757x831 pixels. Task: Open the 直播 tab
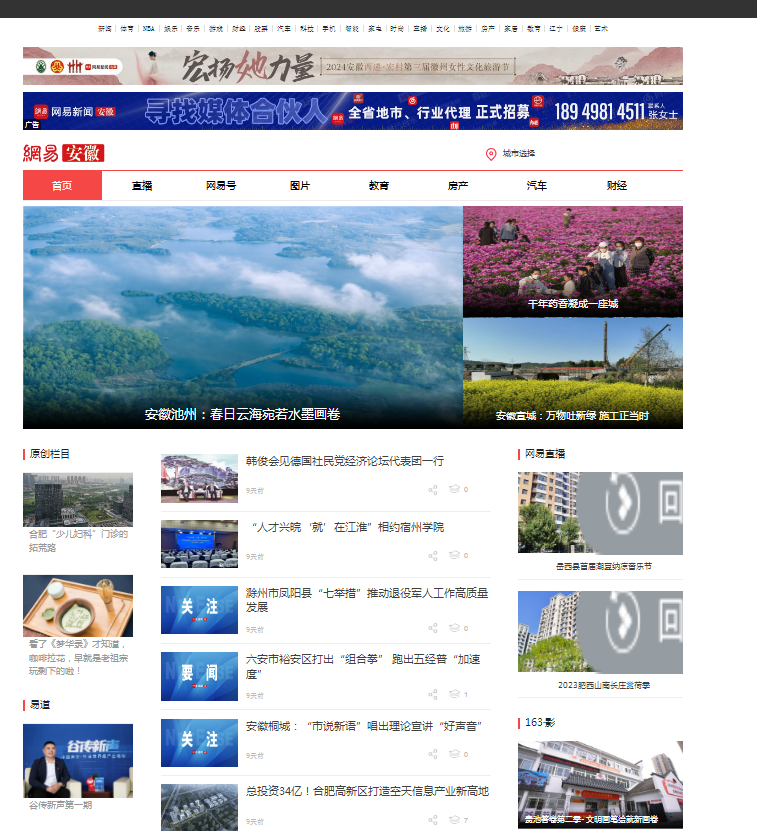[142, 185]
